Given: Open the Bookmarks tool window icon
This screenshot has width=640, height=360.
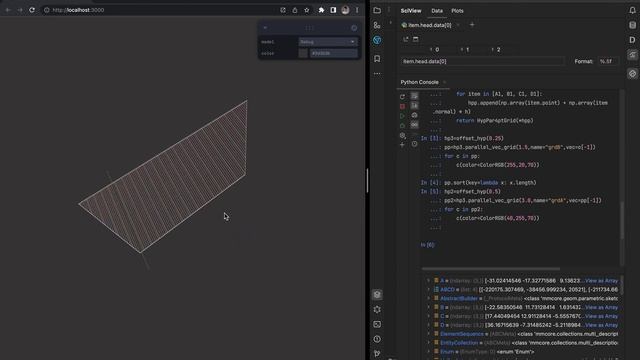Looking at the screenshot, I should 377,59.
